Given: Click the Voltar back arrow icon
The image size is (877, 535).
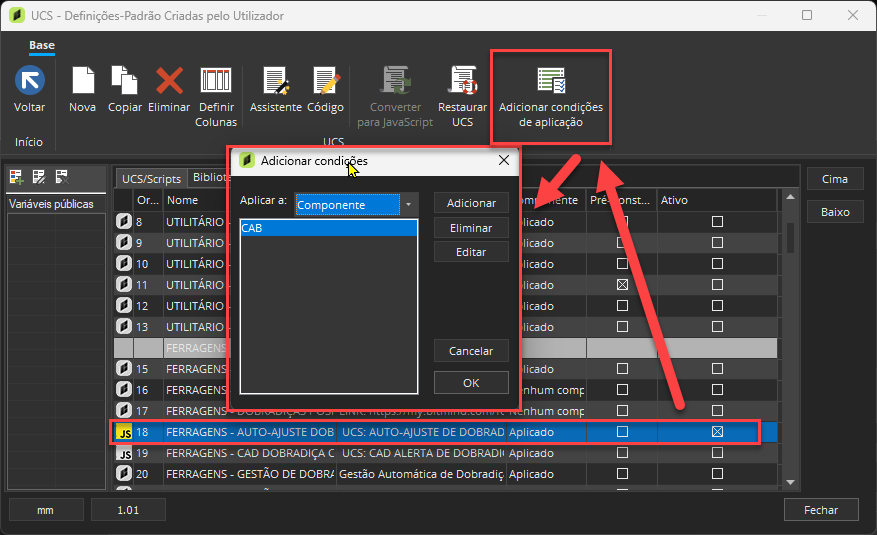Looking at the screenshot, I should click(29, 81).
